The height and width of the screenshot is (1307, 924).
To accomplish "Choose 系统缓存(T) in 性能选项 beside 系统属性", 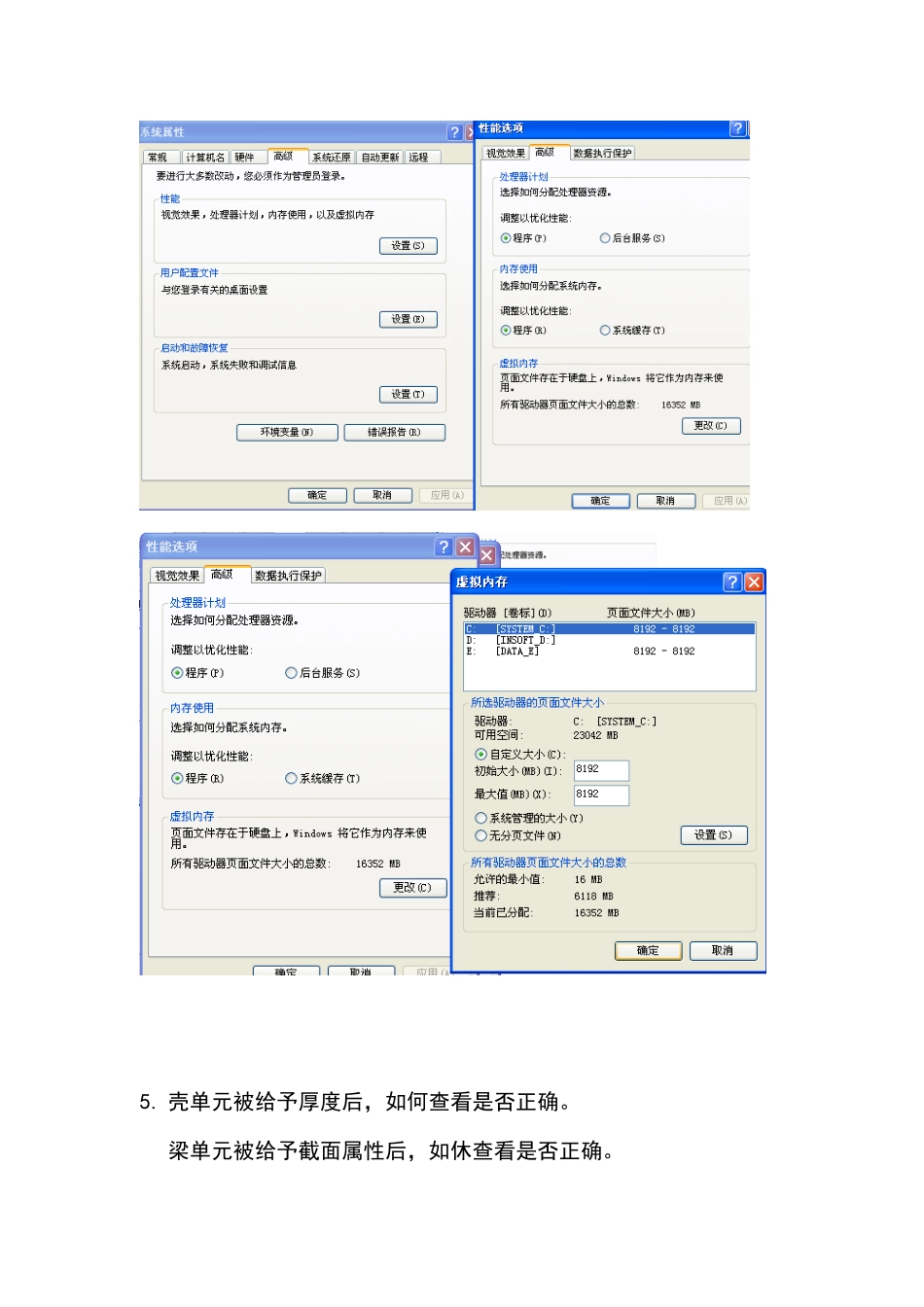I will click(x=632, y=331).
